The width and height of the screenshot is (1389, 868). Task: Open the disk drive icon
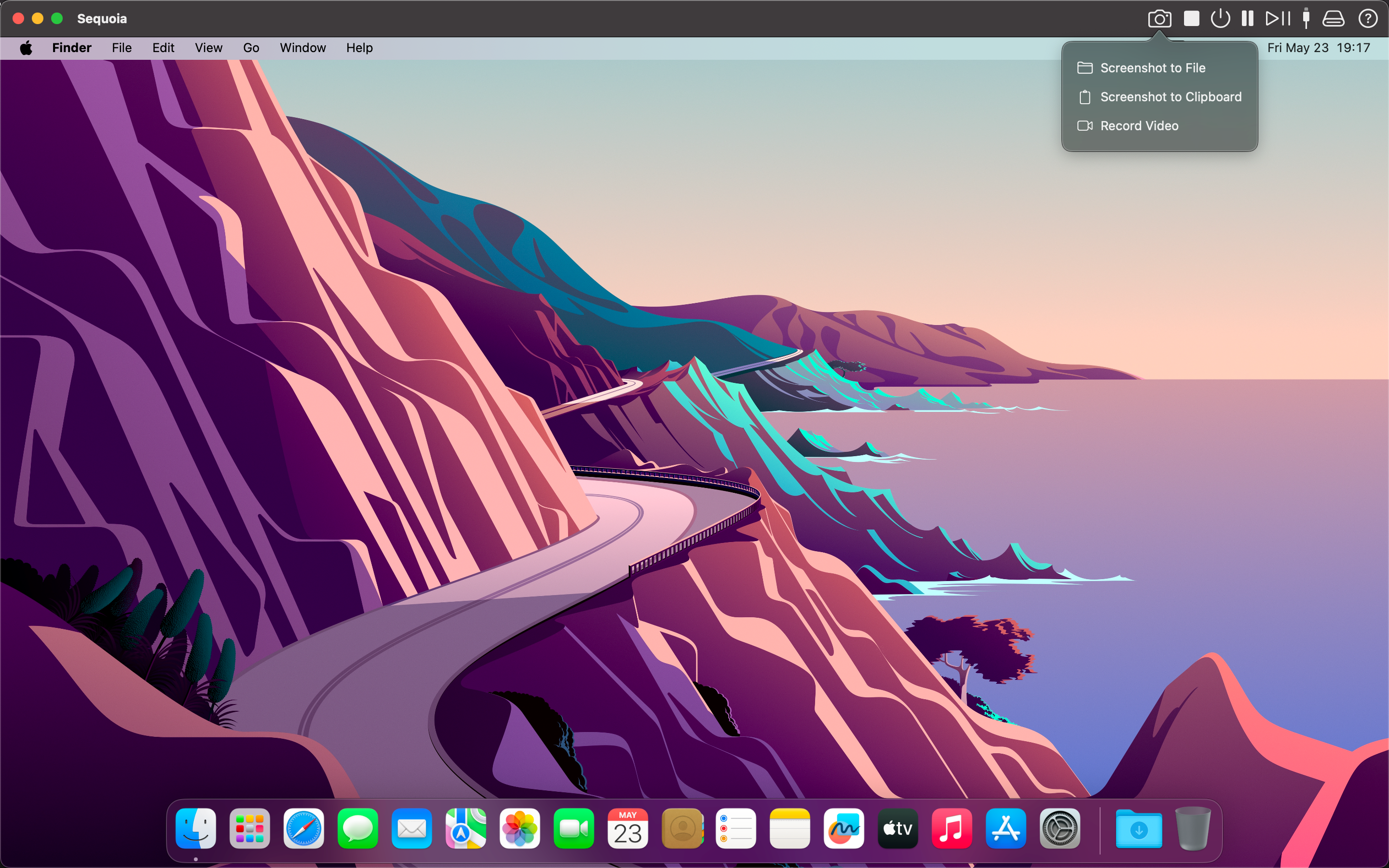pos(1333,19)
